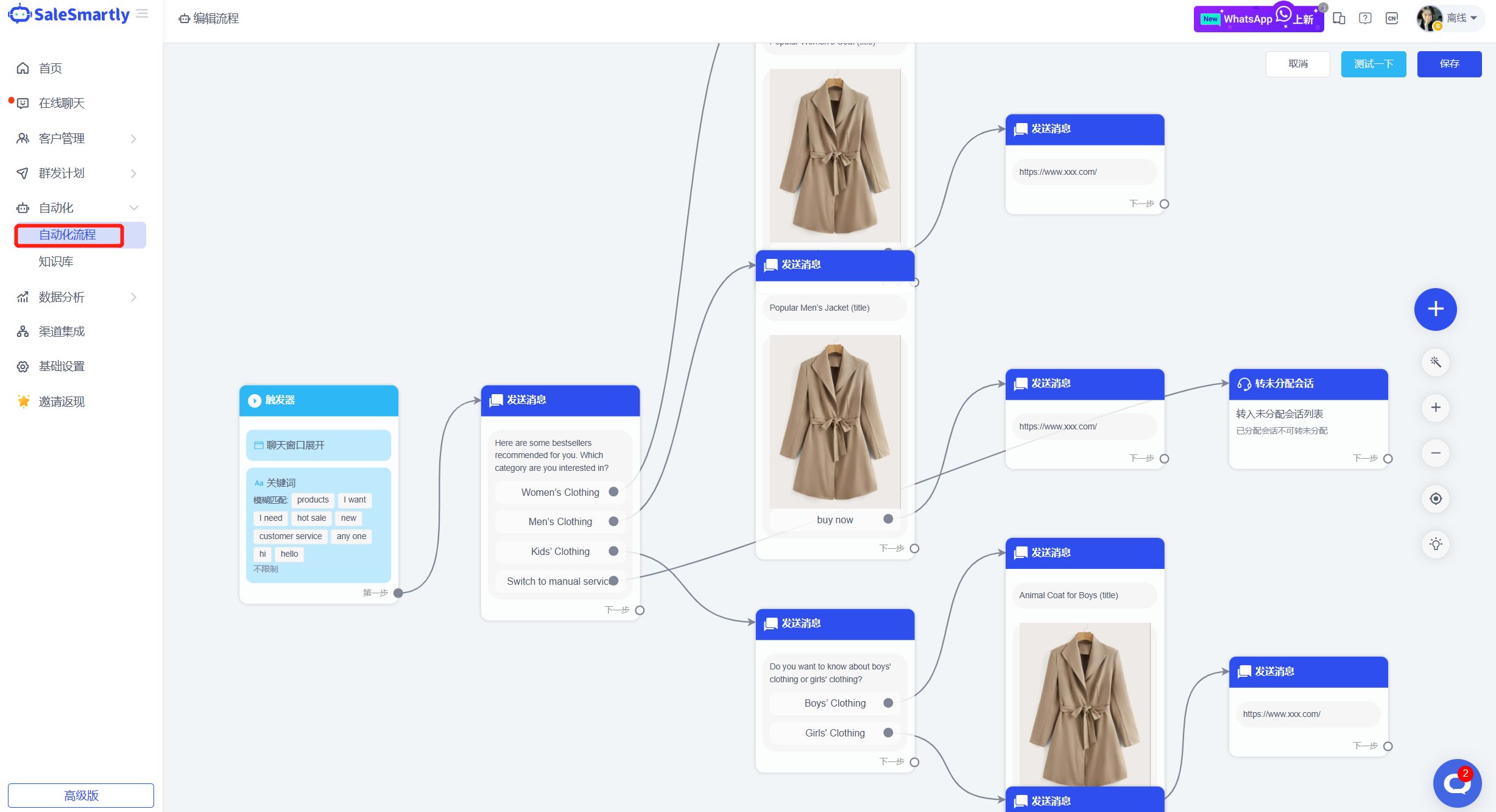Click the Boys' Clothing option connector dot
This screenshot has height=812, width=1496.
point(888,703)
